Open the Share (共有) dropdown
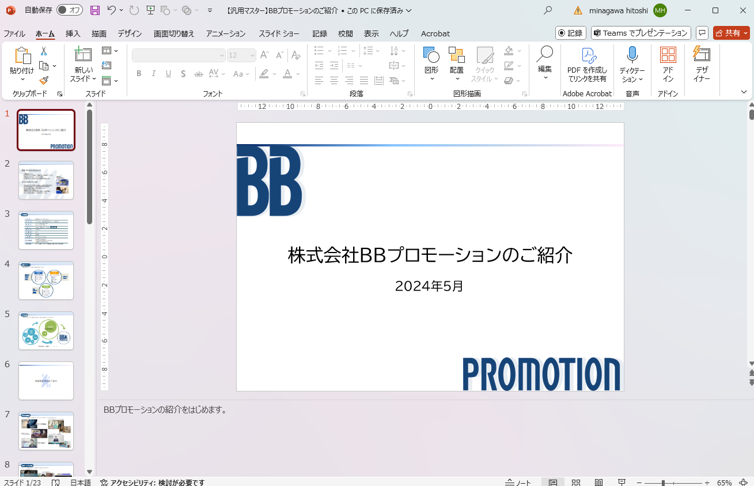754x486 pixels. click(x=732, y=33)
